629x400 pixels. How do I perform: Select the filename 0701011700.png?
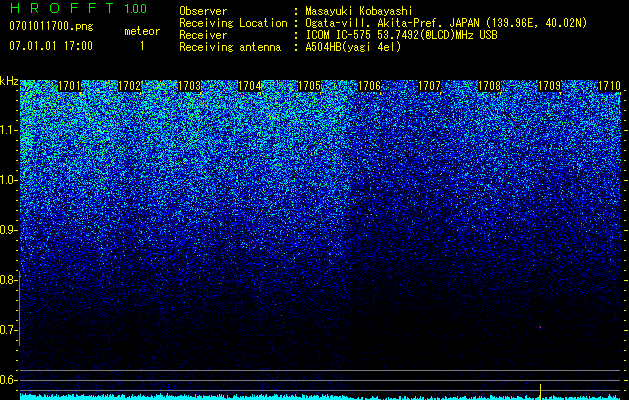[51, 27]
